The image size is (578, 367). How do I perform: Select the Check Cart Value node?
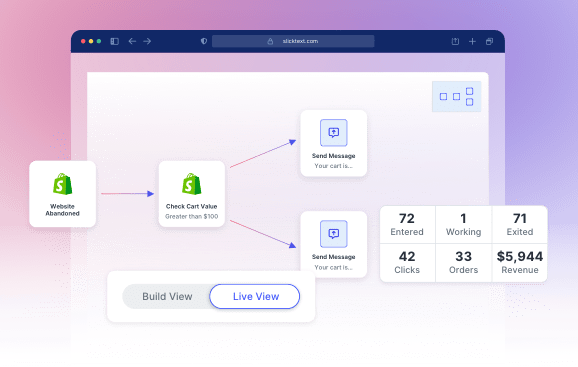click(192, 194)
